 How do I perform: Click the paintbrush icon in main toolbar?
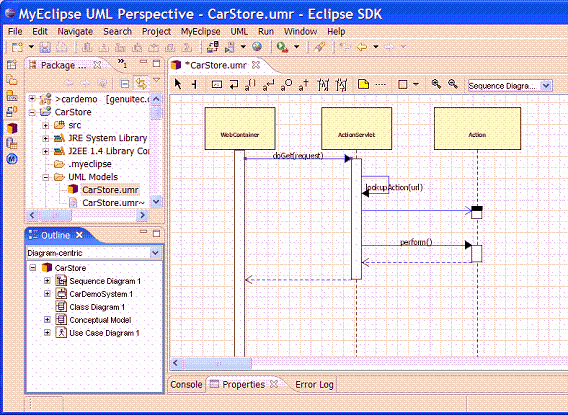[320, 47]
